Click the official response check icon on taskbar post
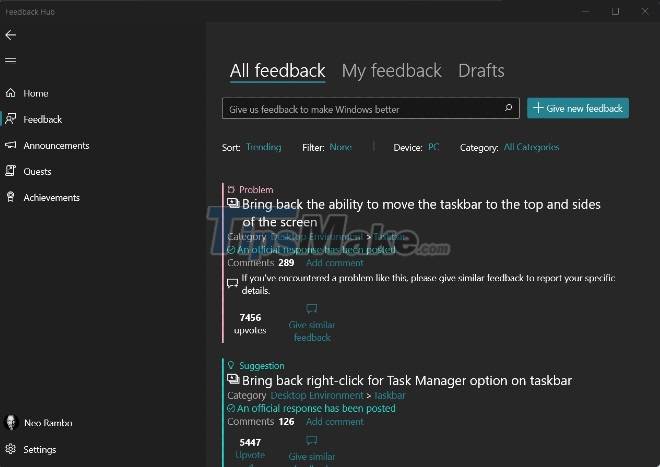Viewport: 660px width, 467px height. tap(231, 250)
